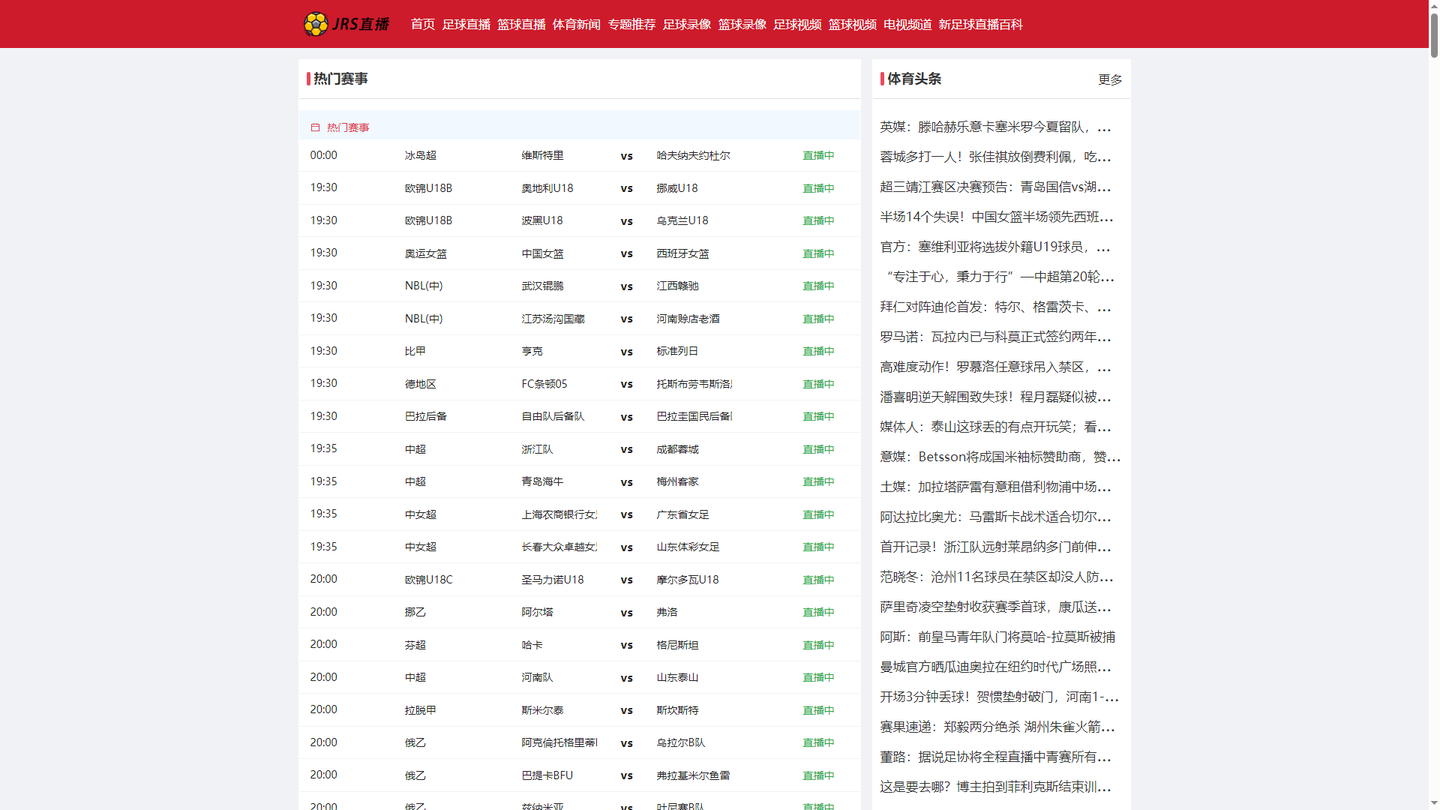Click team name FC条顿05

544,384
